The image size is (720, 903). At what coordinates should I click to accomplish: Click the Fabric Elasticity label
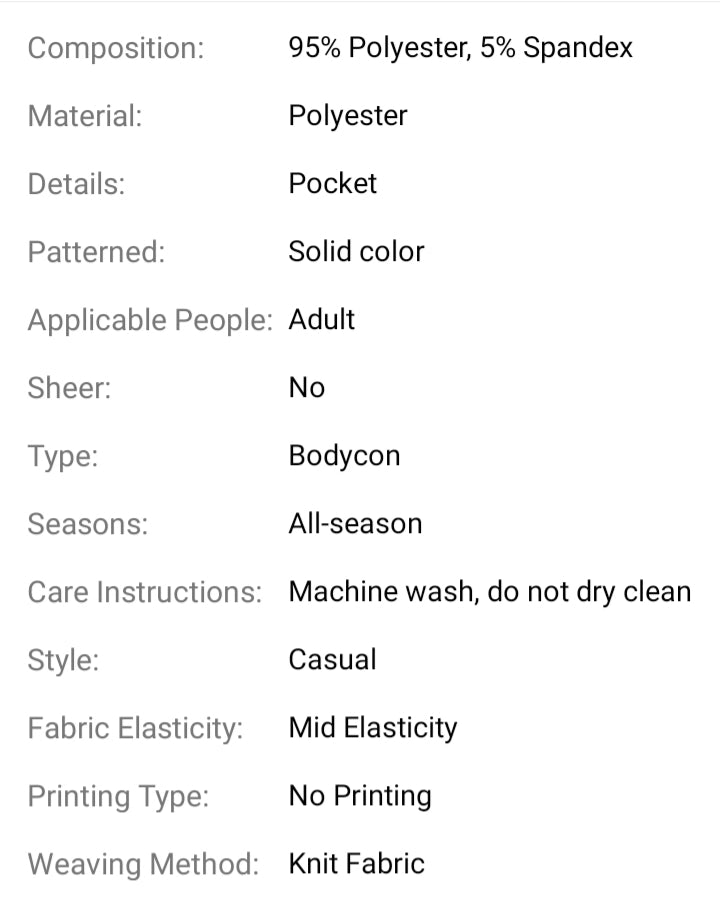click(136, 728)
